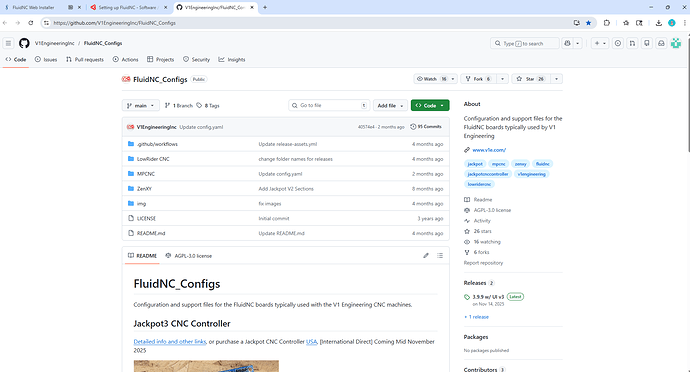The height and width of the screenshot is (372, 690).
Task: Open the LICENSE file
Action: [146, 218]
